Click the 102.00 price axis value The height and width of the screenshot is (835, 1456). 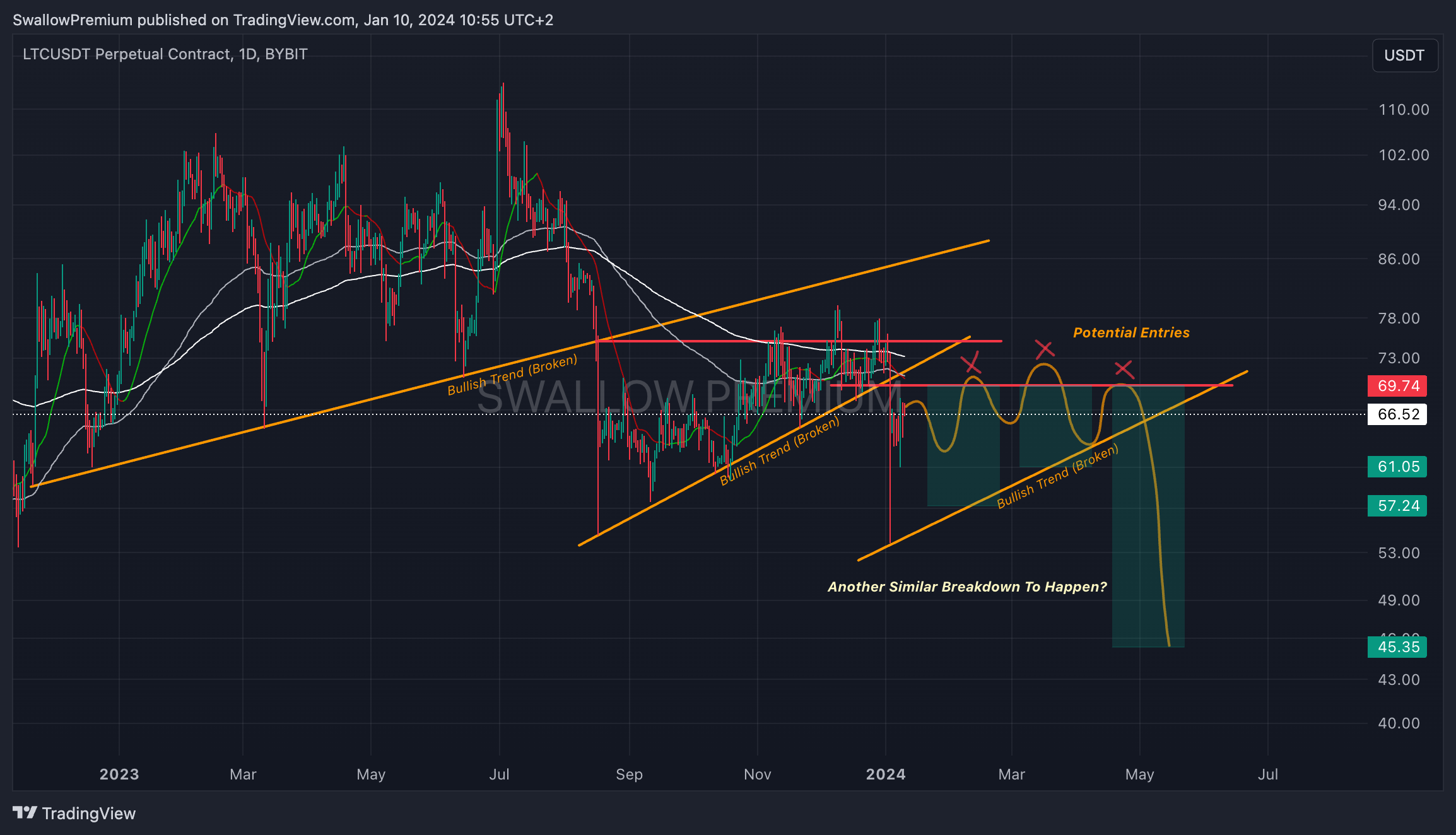click(x=1404, y=155)
